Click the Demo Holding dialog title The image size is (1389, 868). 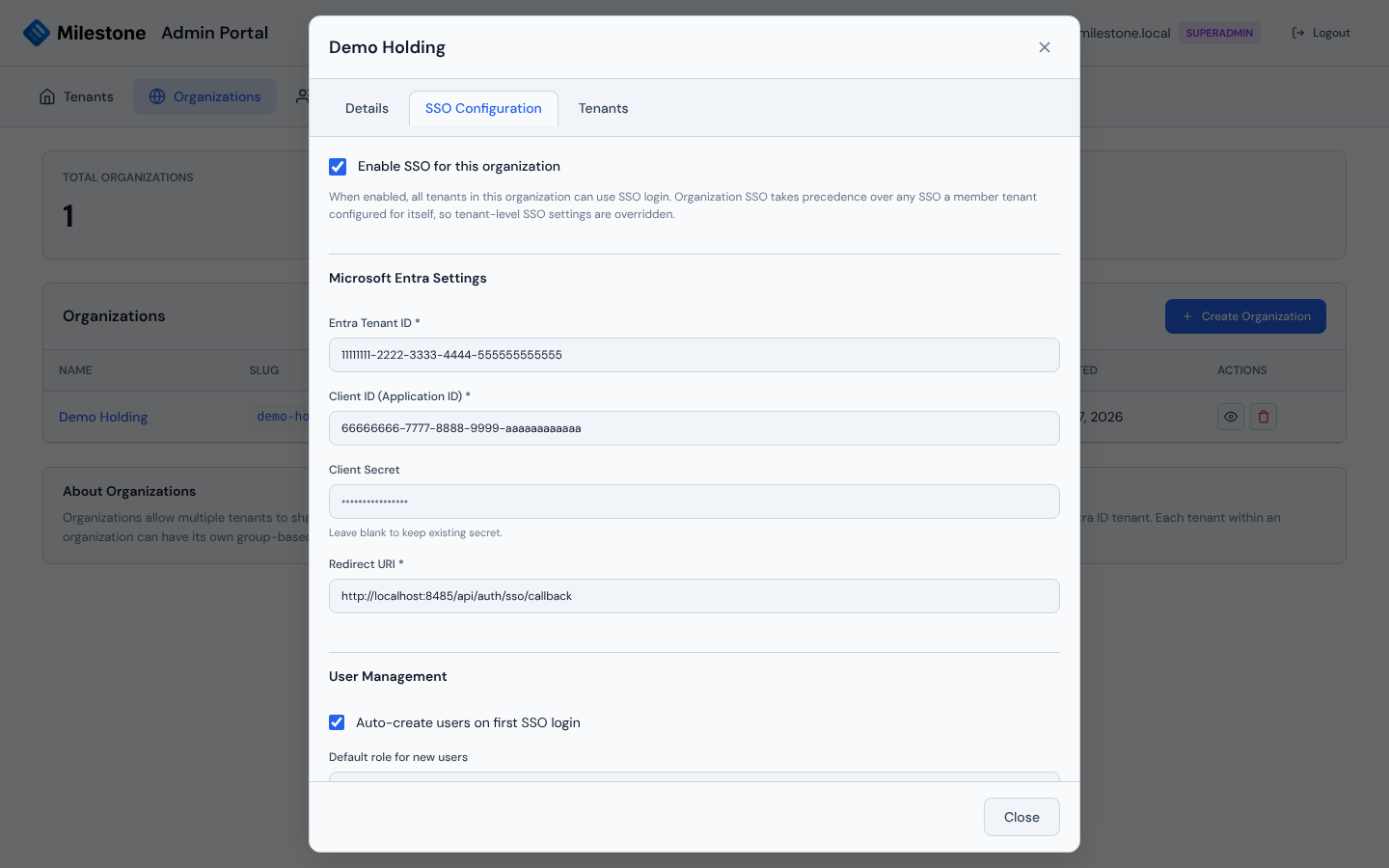click(x=387, y=47)
